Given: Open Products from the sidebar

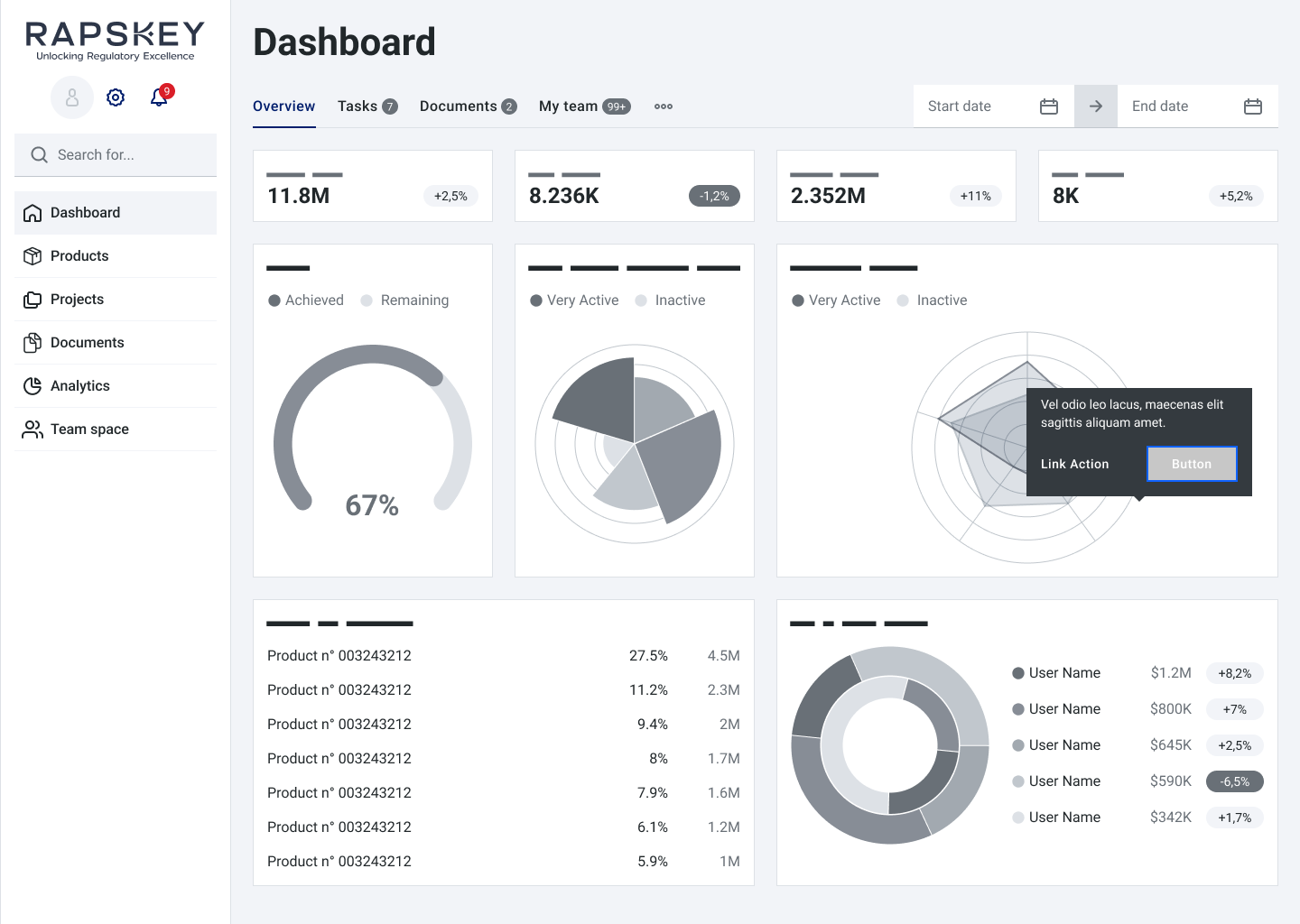Looking at the screenshot, I should 79,256.
